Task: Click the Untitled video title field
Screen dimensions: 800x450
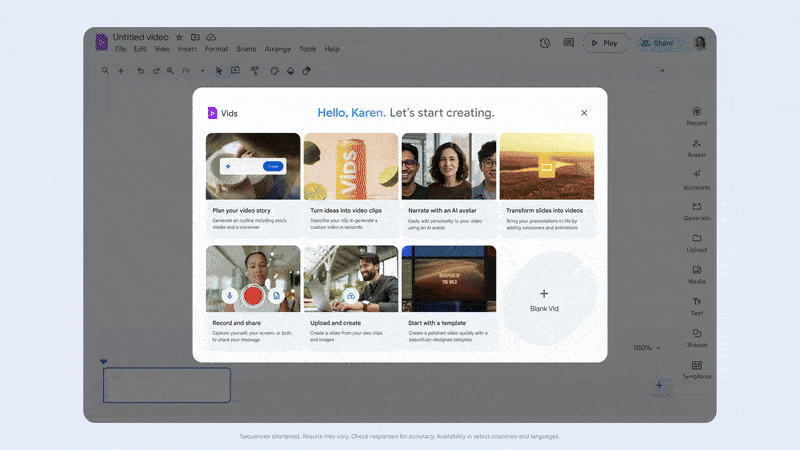Action: 141,37
